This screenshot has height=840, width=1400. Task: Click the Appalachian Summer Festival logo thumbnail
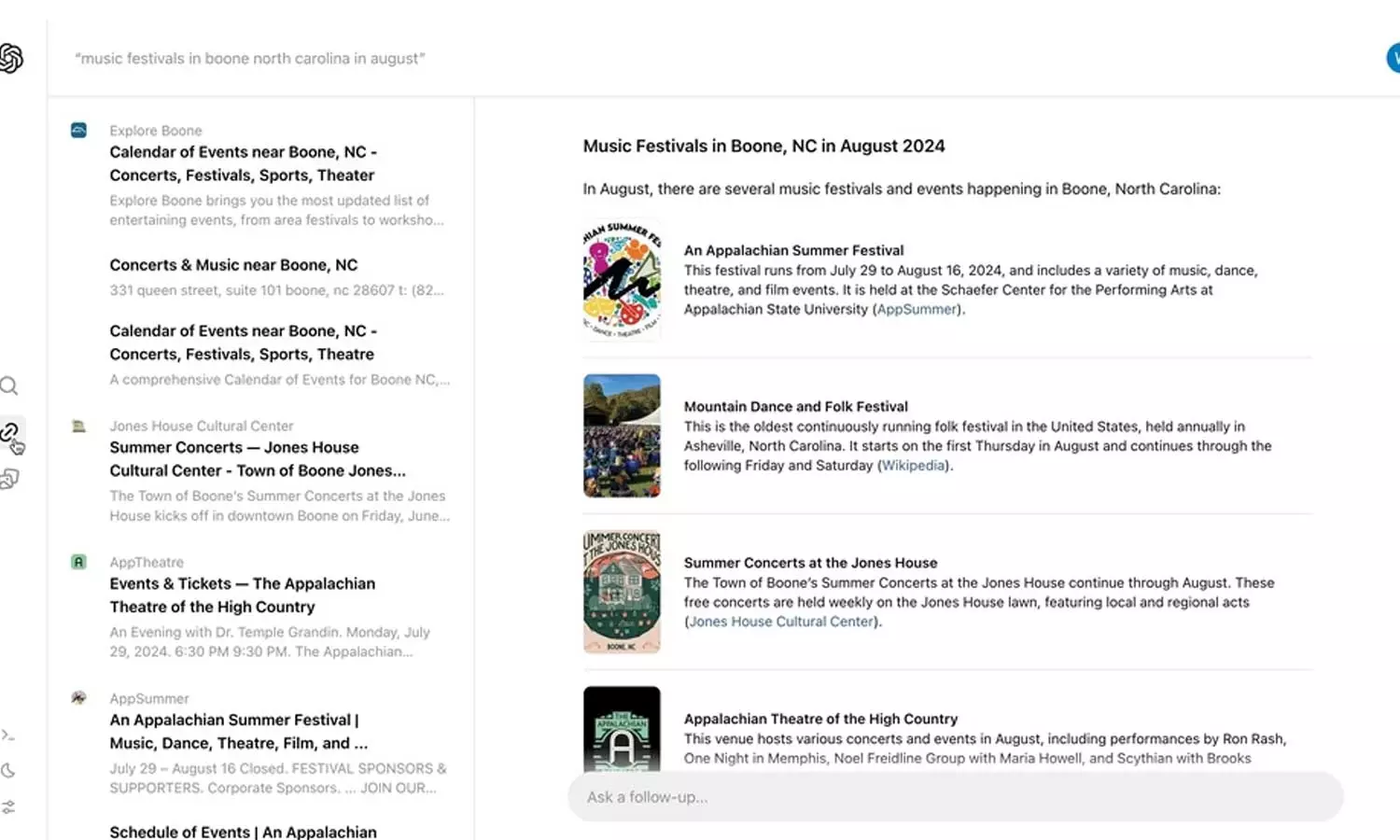pyautogui.click(x=622, y=280)
